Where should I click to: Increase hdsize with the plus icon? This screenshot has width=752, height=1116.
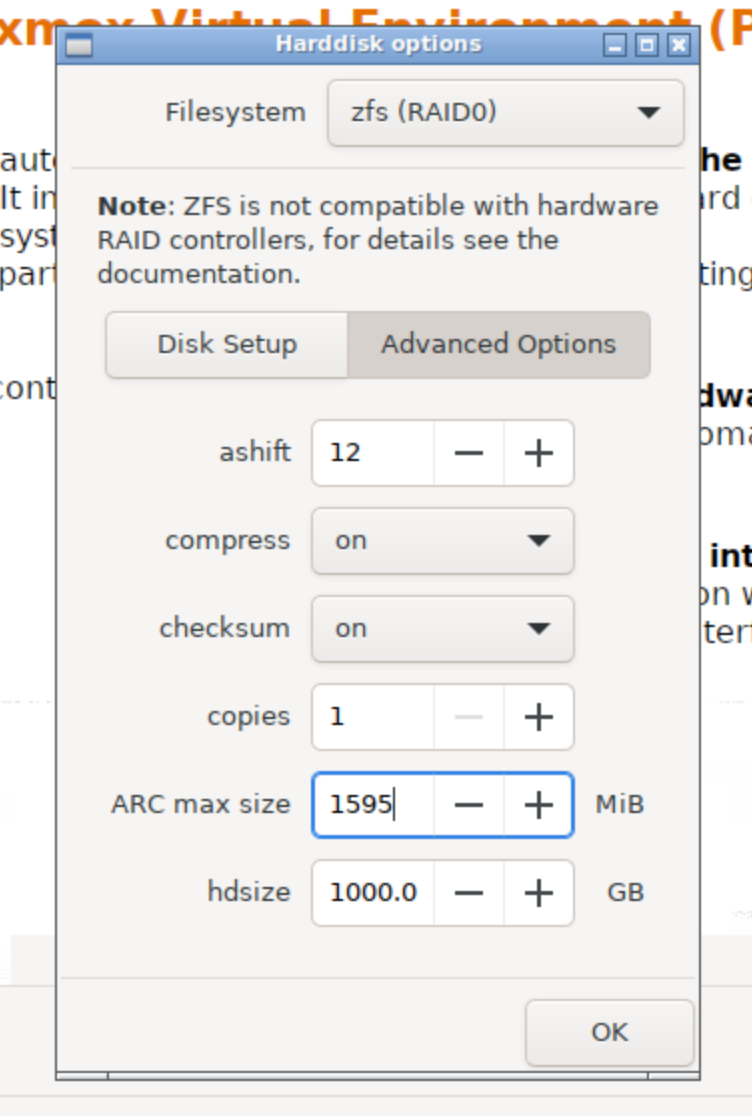539,893
